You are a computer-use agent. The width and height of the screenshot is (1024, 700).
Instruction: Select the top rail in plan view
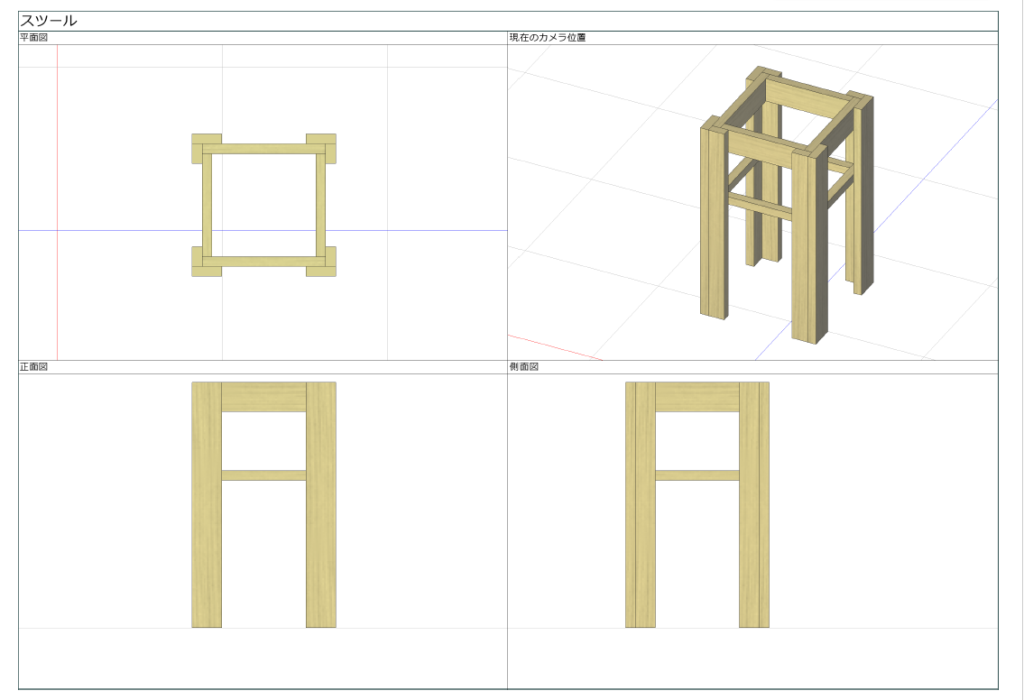pyautogui.click(x=264, y=148)
